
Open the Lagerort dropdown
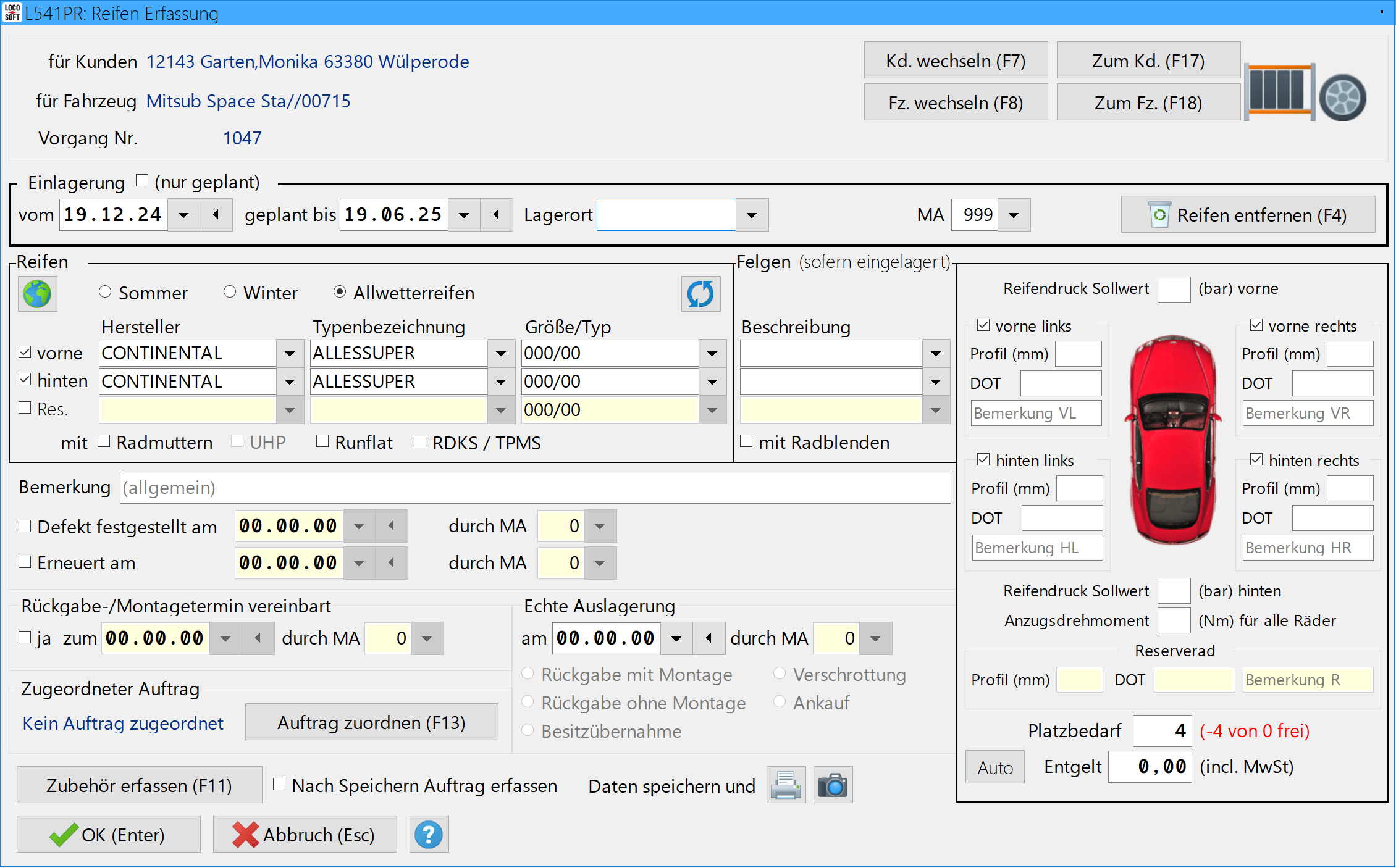[x=752, y=215]
